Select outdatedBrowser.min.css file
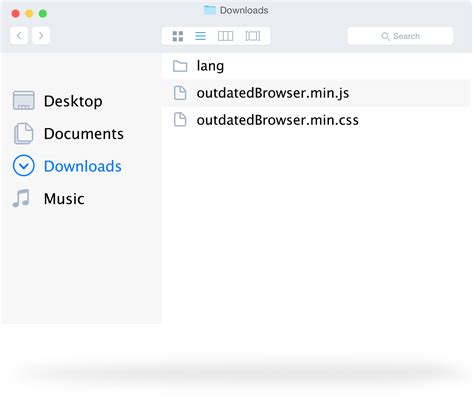This screenshot has width=474, height=397. [x=316, y=120]
